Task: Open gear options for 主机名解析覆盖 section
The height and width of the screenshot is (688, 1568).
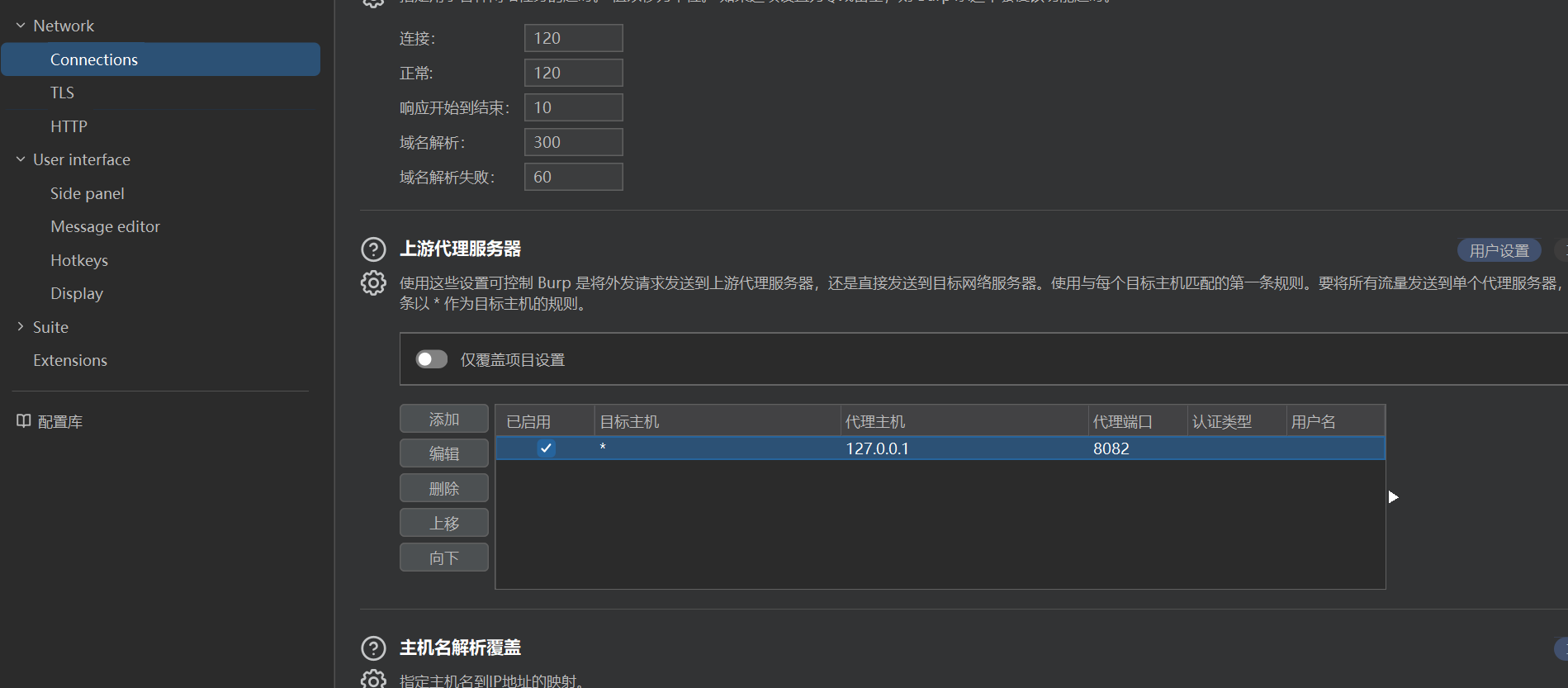Action: click(x=373, y=680)
